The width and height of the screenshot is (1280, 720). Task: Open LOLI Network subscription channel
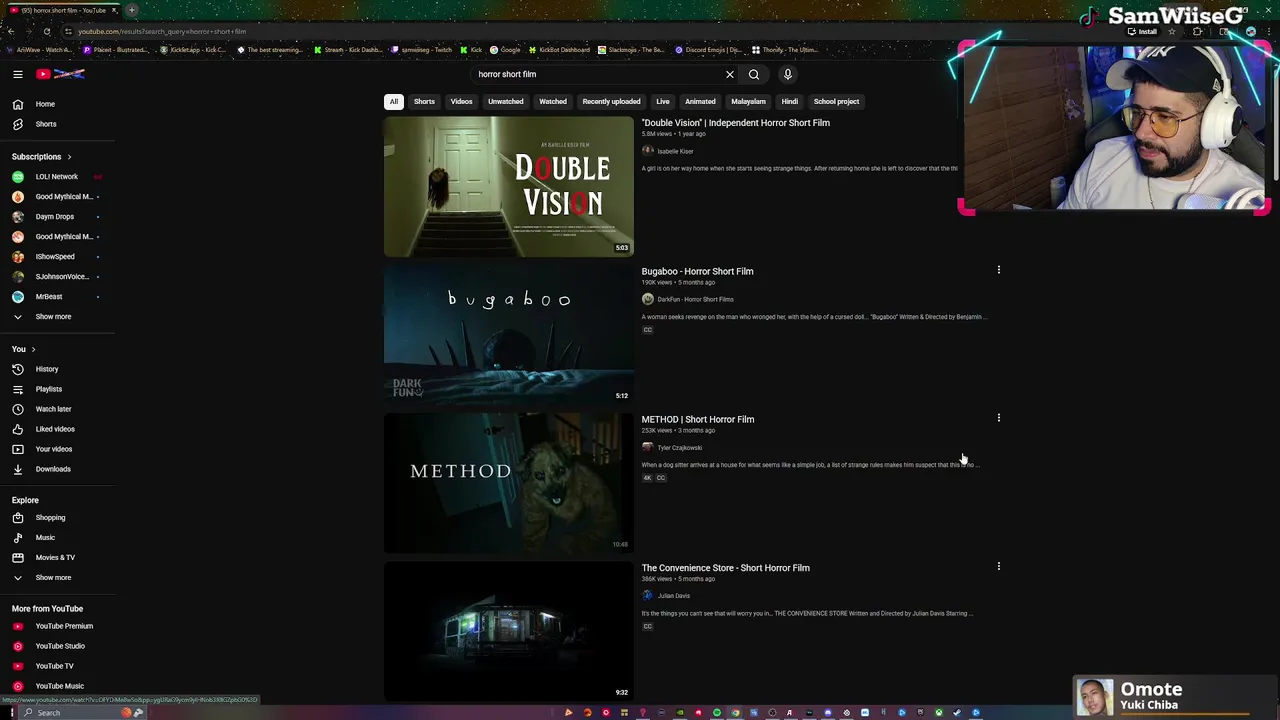pyautogui.click(x=57, y=177)
